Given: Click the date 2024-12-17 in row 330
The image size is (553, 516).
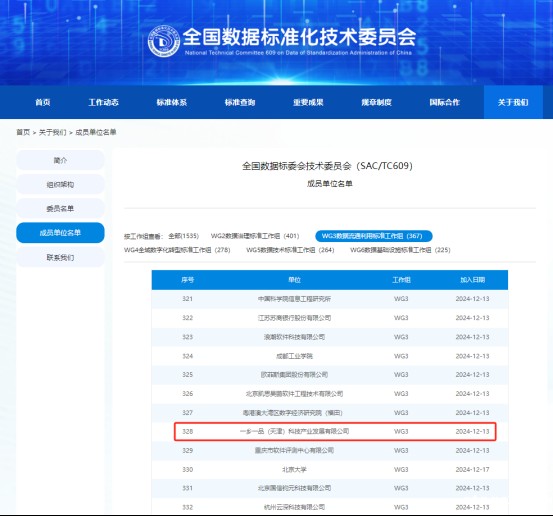Looking at the screenshot, I should click(x=473, y=469).
